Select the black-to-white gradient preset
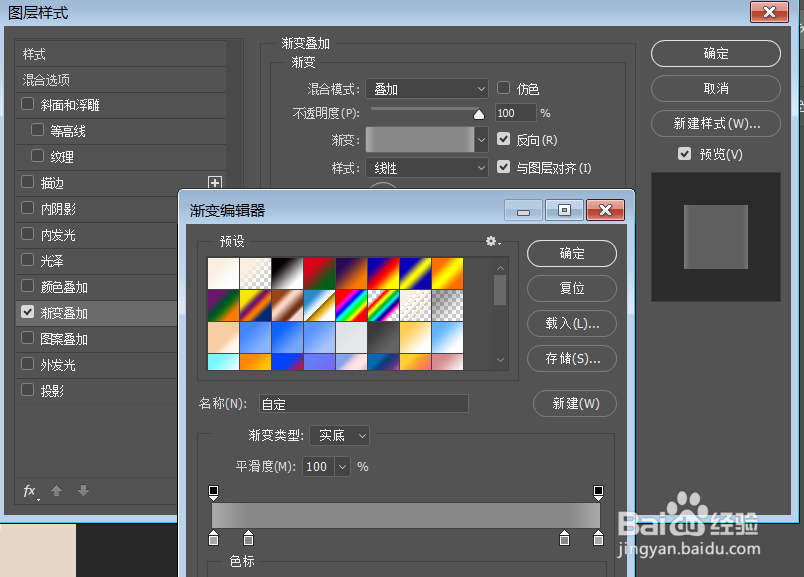 [287, 273]
